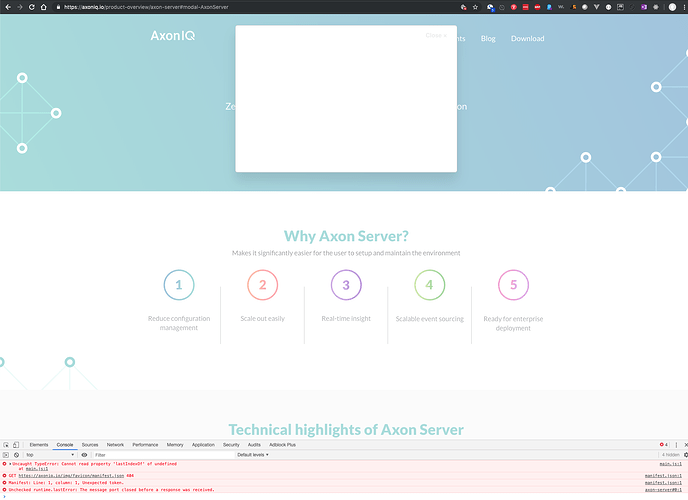Bookmark this page with the star icon
Screen dimensions: 688x500
click(475, 7)
